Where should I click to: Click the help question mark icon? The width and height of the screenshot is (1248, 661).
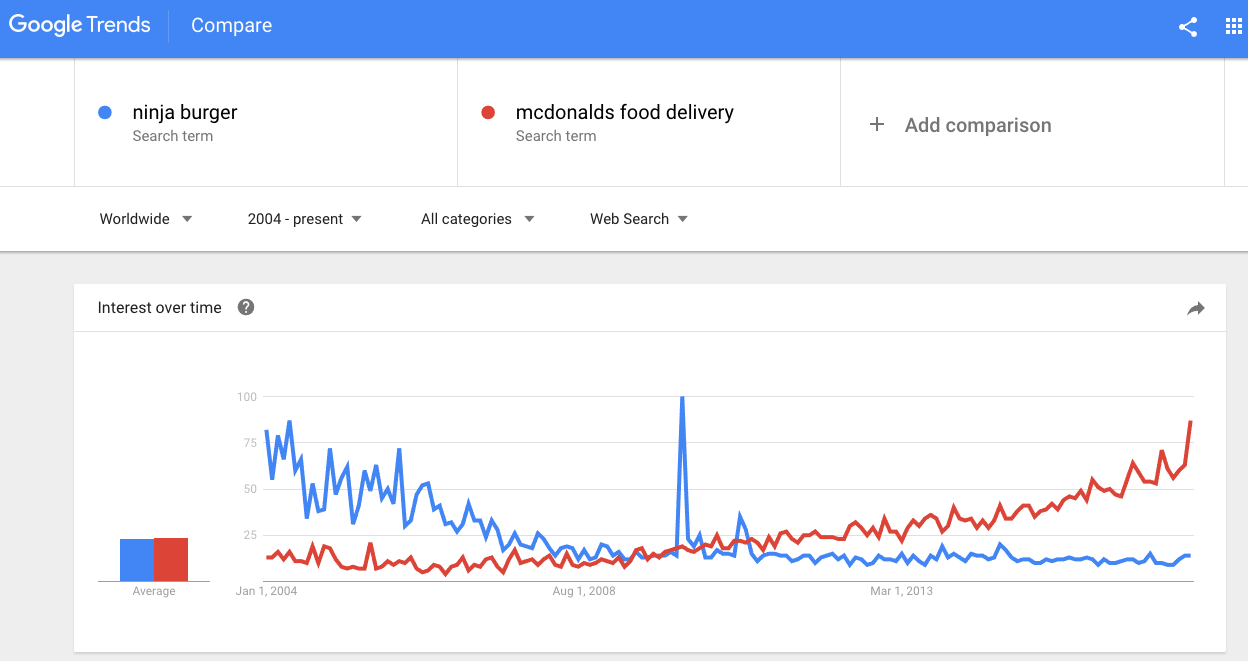[246, 307]
